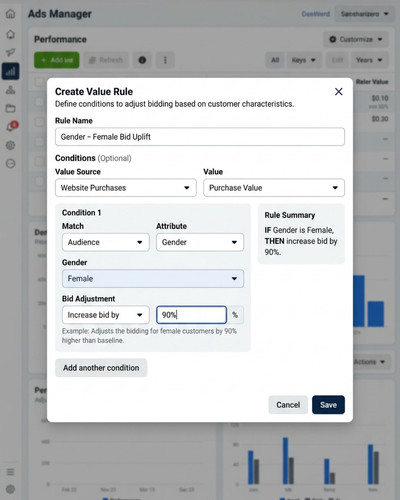
Task: Edit the Rule Name field
Action: (200, 137)
